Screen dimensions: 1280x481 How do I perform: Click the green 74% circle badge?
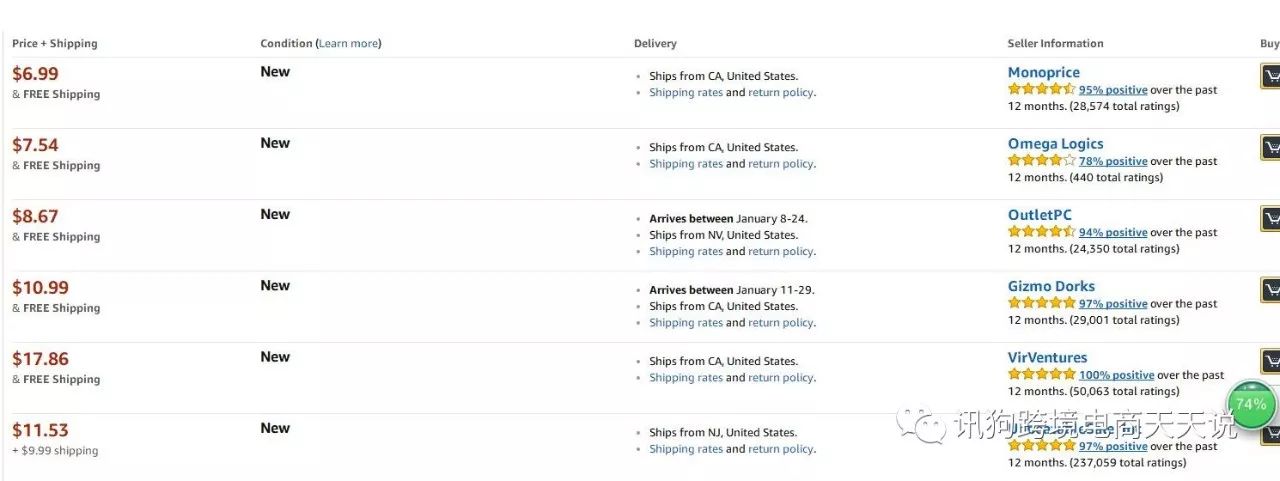pos(1252,404)
